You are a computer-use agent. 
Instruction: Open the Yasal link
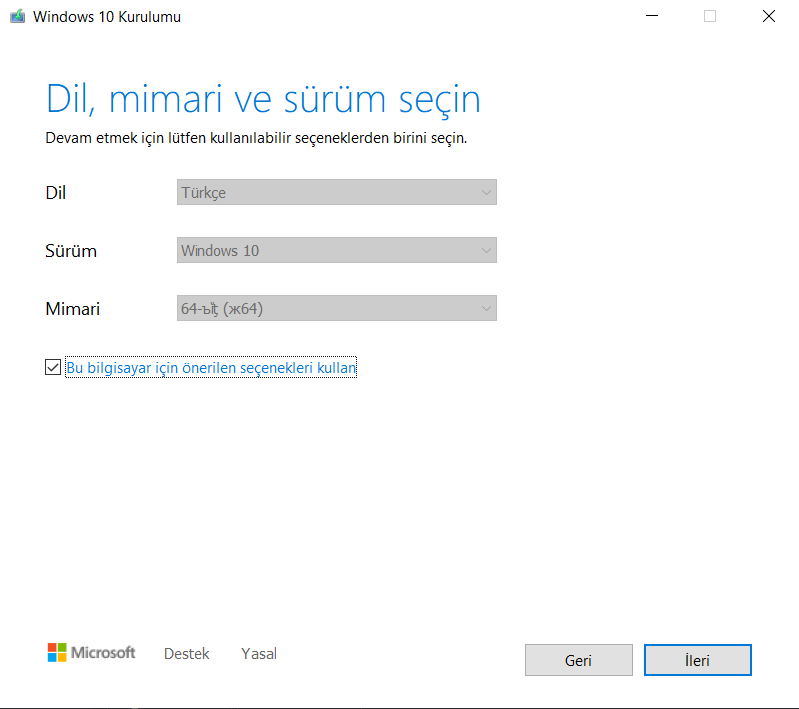[259, 653]
